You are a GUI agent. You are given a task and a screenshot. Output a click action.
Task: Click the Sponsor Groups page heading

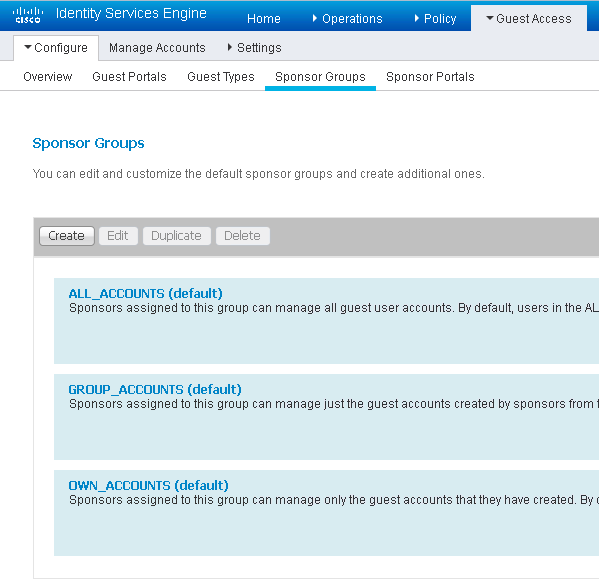tap(88, 143)
